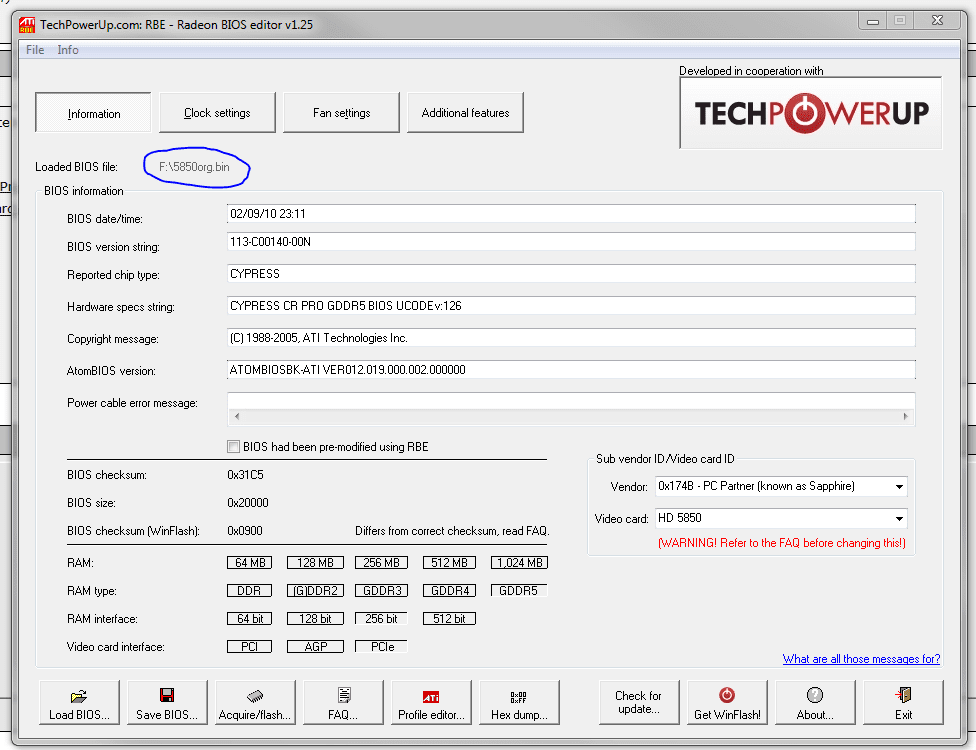
Task: Click the BIOS size value 0x20000
Action: pyautogui.click(x=248, y=503)
